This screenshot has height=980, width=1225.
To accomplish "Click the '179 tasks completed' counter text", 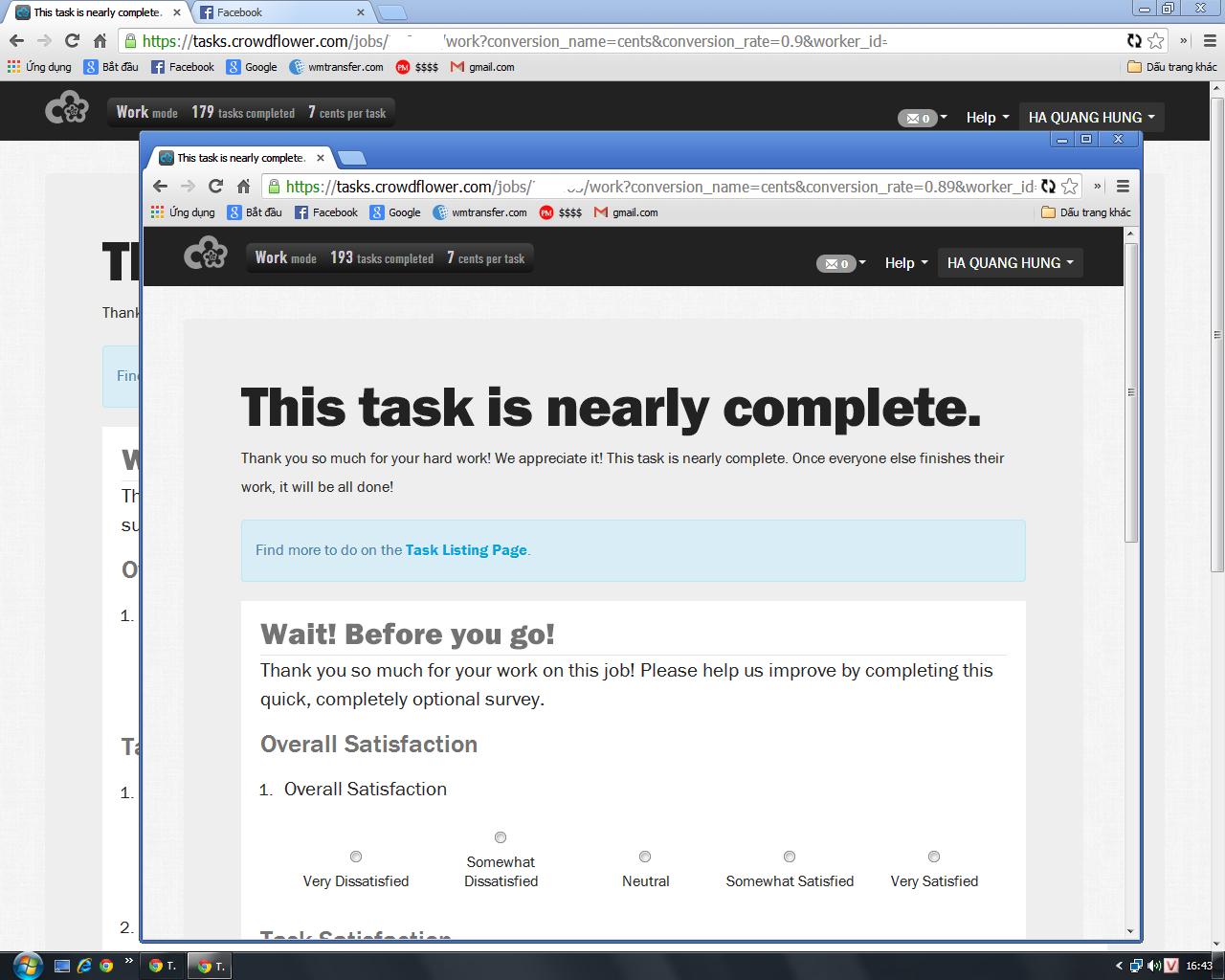I will coord(243,113).
